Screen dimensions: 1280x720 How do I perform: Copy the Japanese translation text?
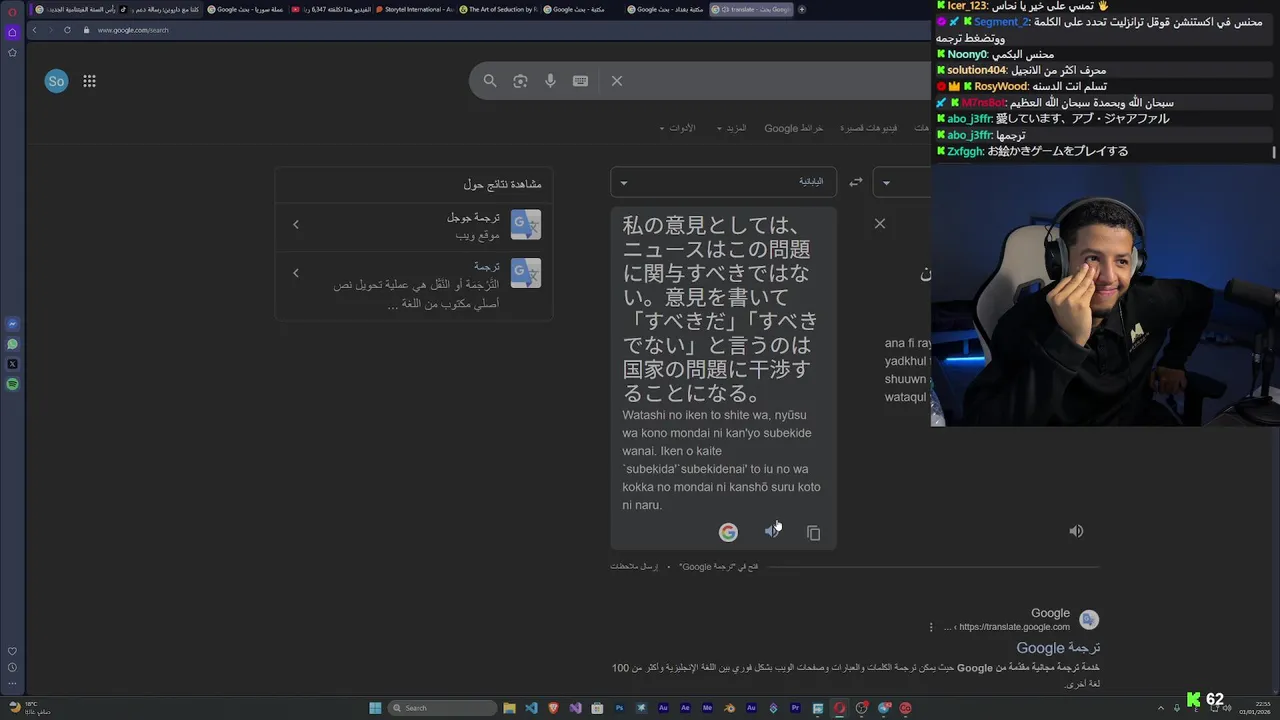[813, 533]
